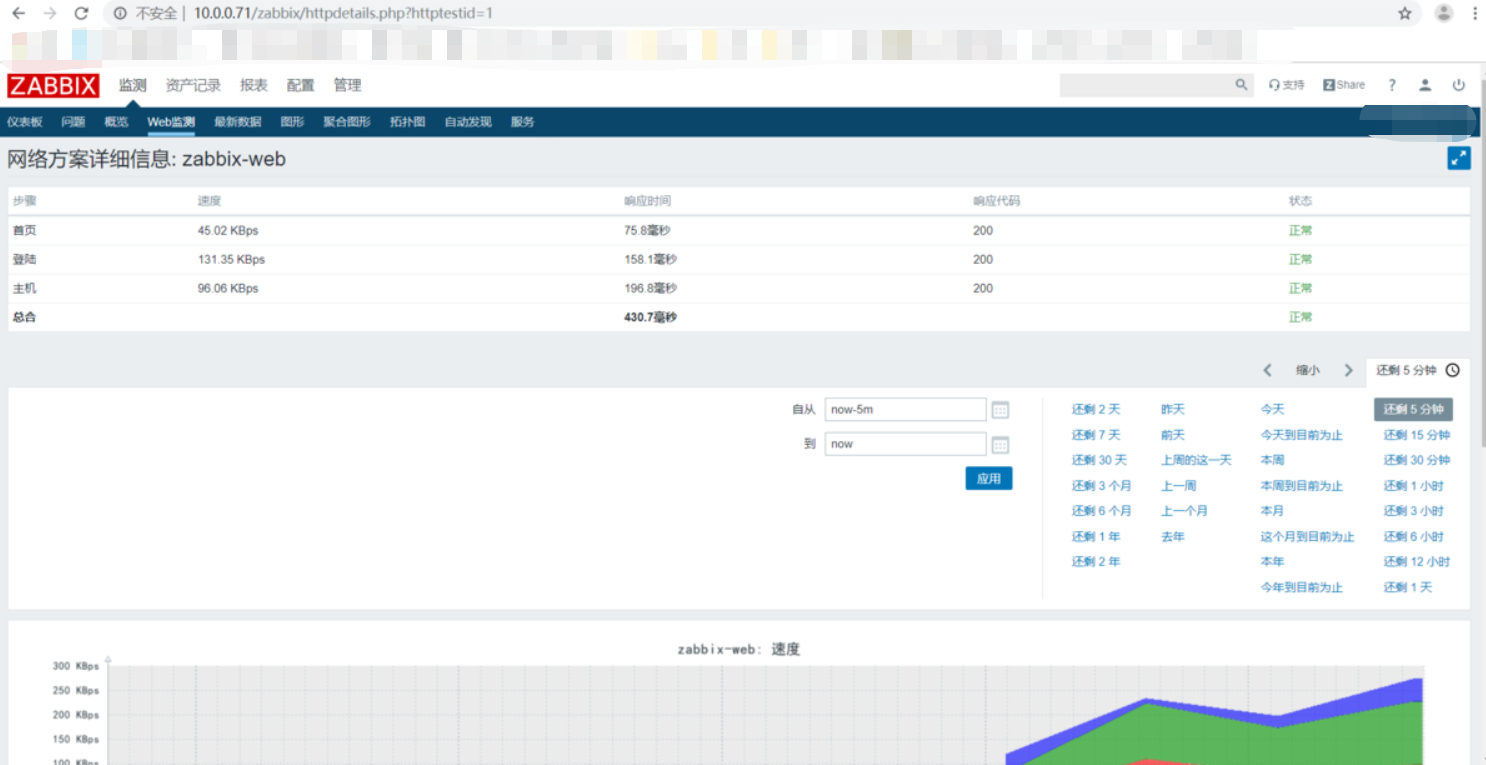Select 还剩 1 天 time range
The height and width of the screenshot is (765, 1486).
1408,587
